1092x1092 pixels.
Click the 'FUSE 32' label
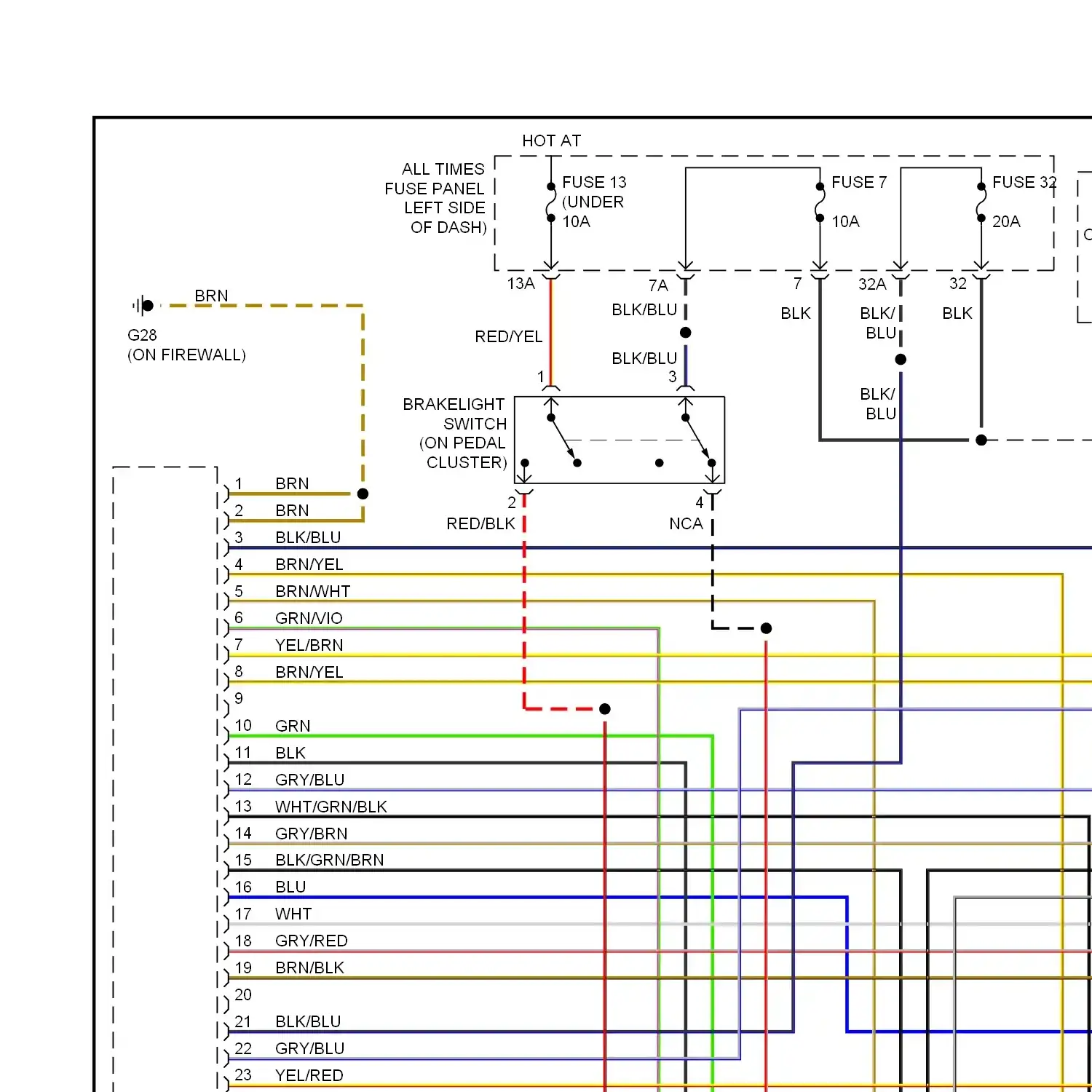(x=1024, y=182)
